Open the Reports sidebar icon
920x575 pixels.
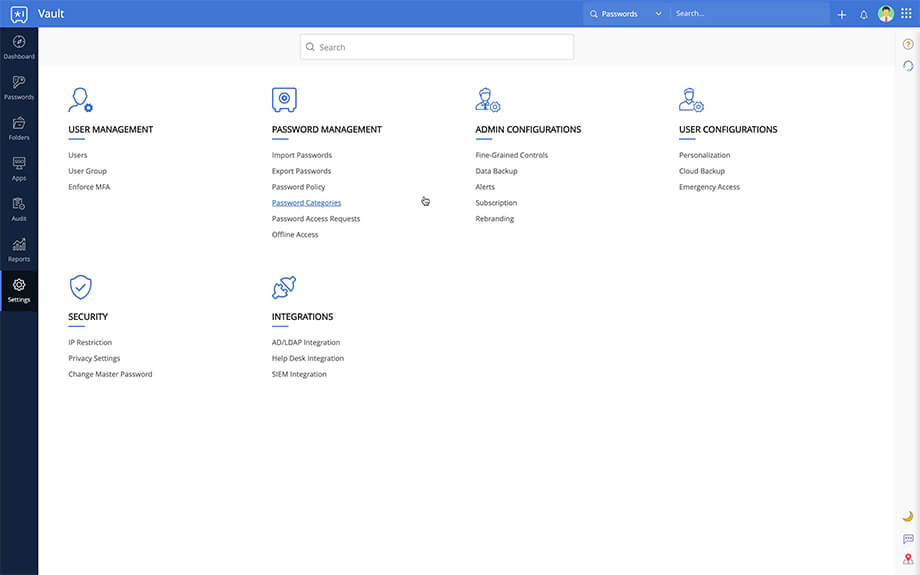[18, 249]
